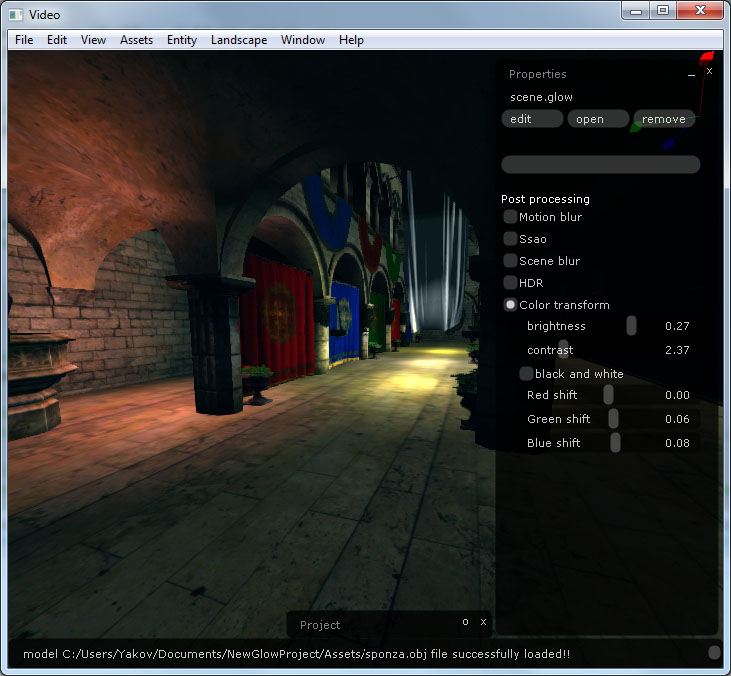Open the Entity menu
Viewport: 731px width, 676px height.
(x=182, y=40)
